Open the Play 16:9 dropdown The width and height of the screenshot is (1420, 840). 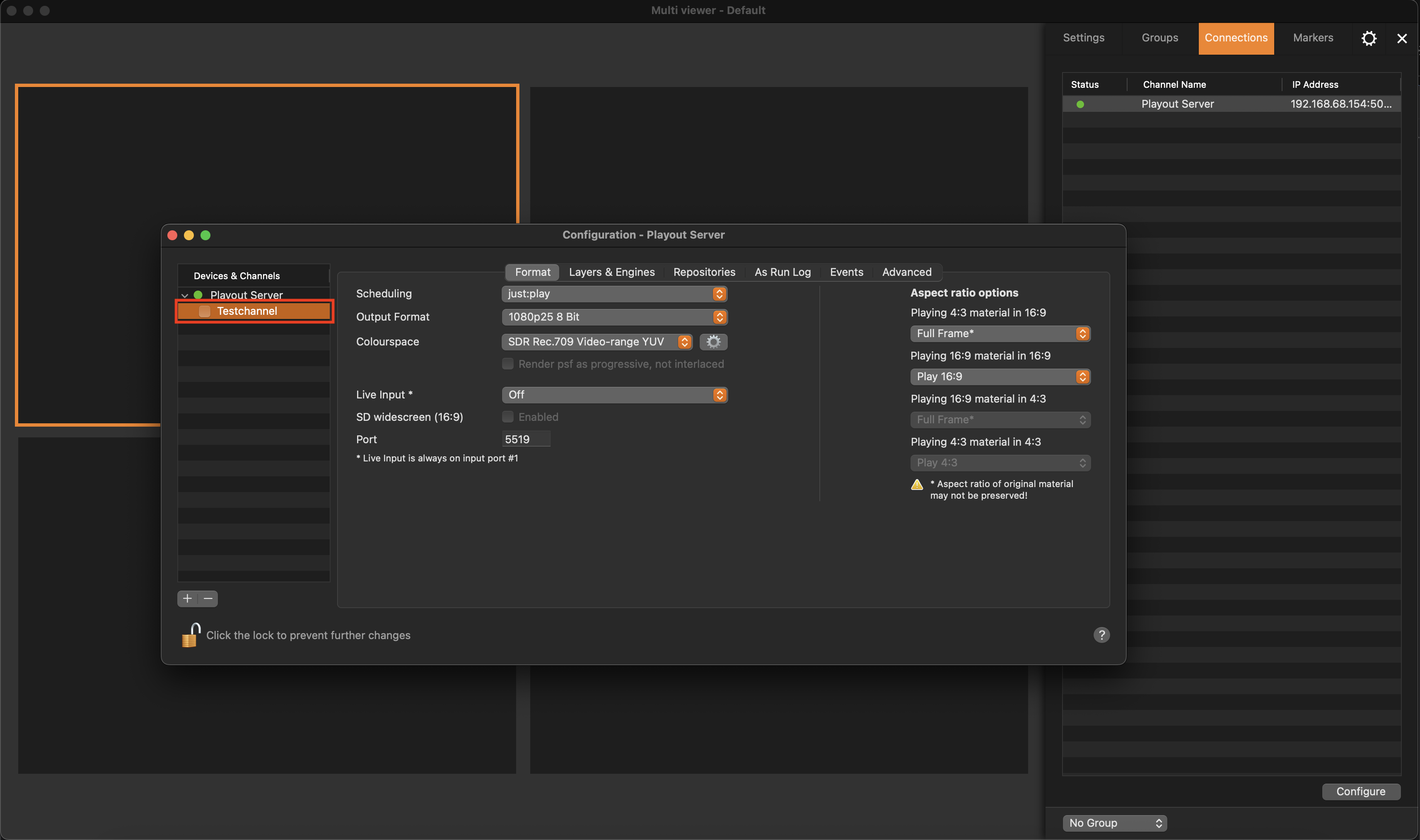1000,377
